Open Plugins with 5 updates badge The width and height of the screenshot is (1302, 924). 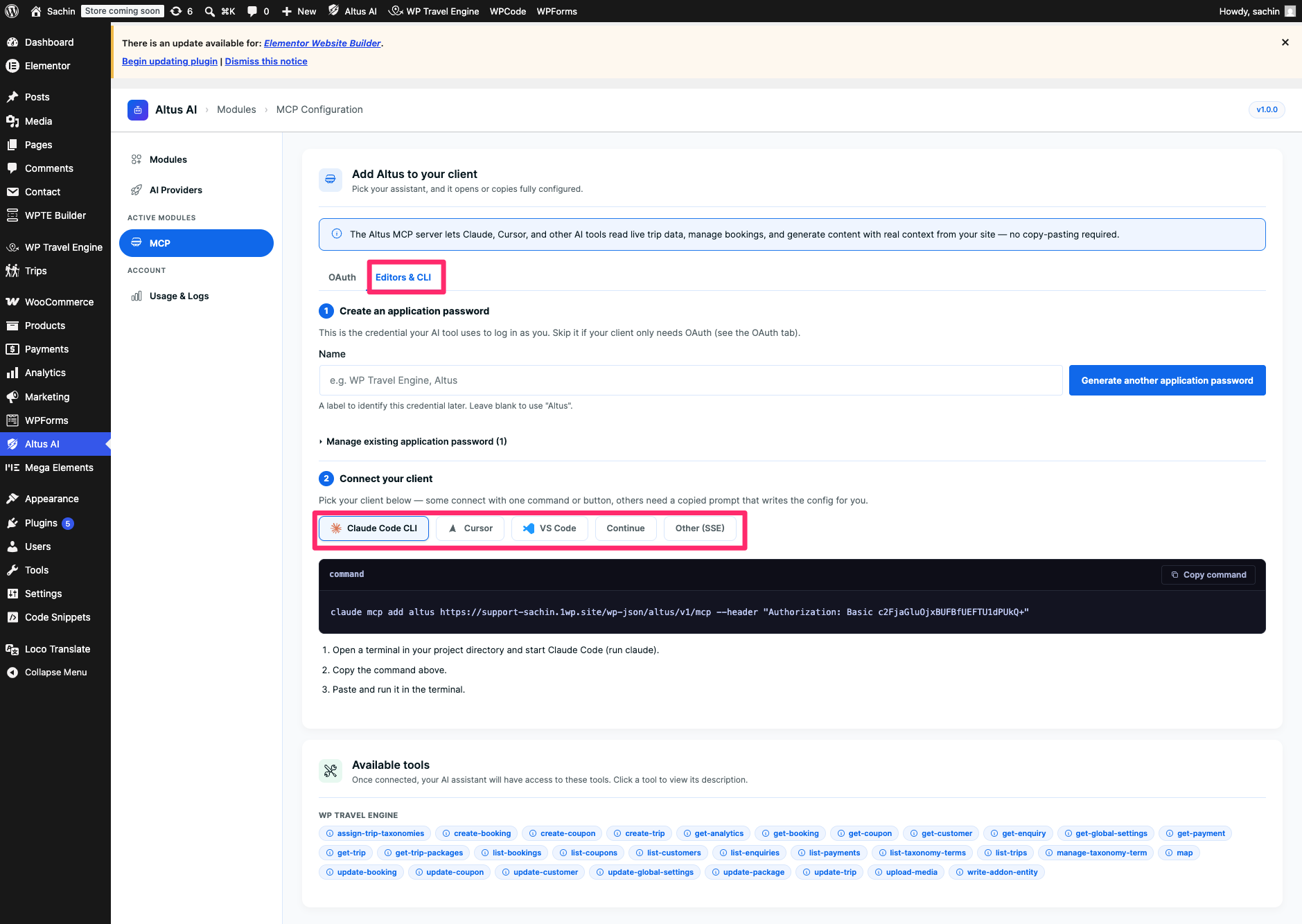pyautogui.click(x=55, y=523)
